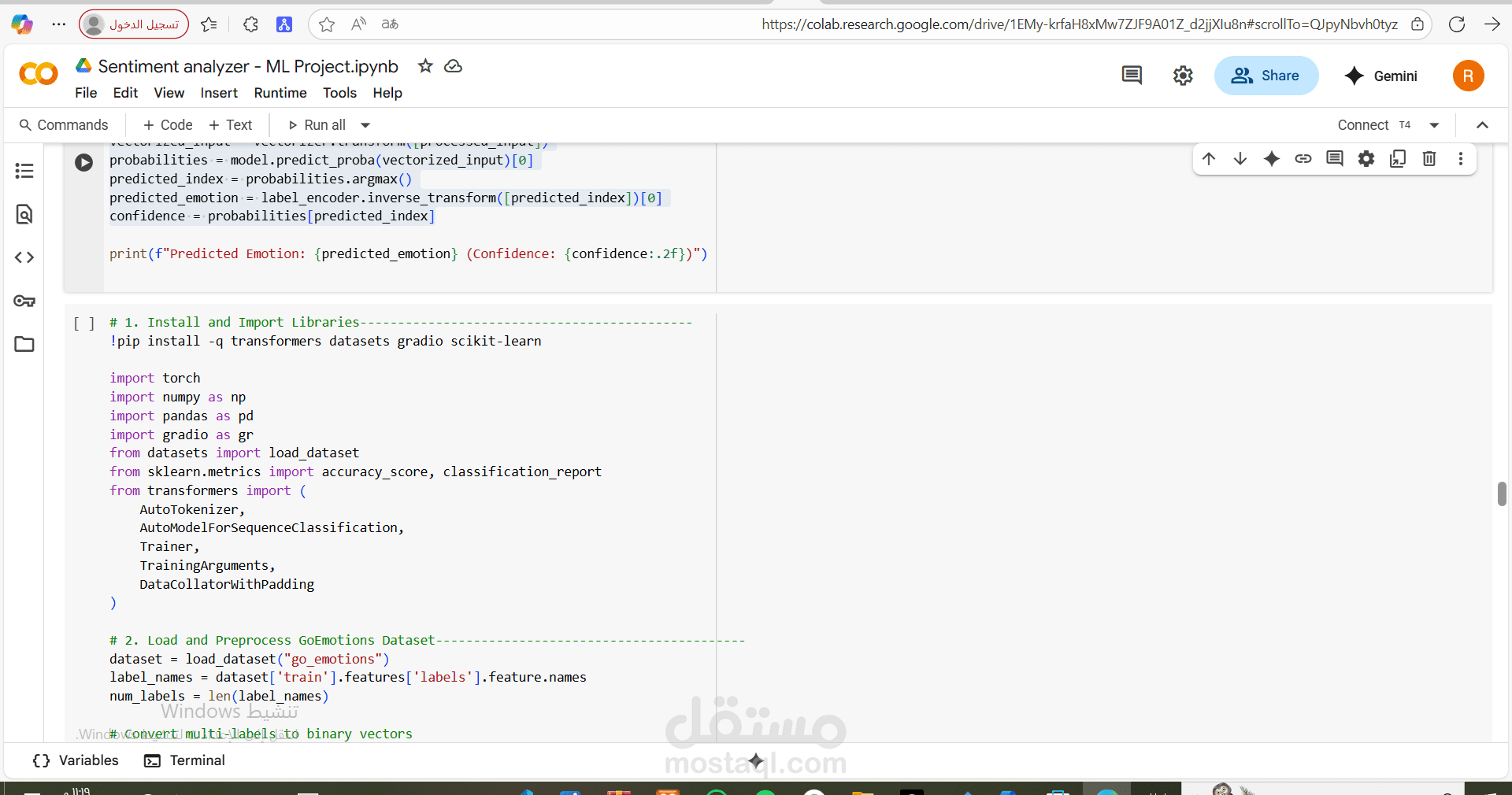Delete the cell with trash icon
The image size is (1512, 795).
click(1429, 159)
